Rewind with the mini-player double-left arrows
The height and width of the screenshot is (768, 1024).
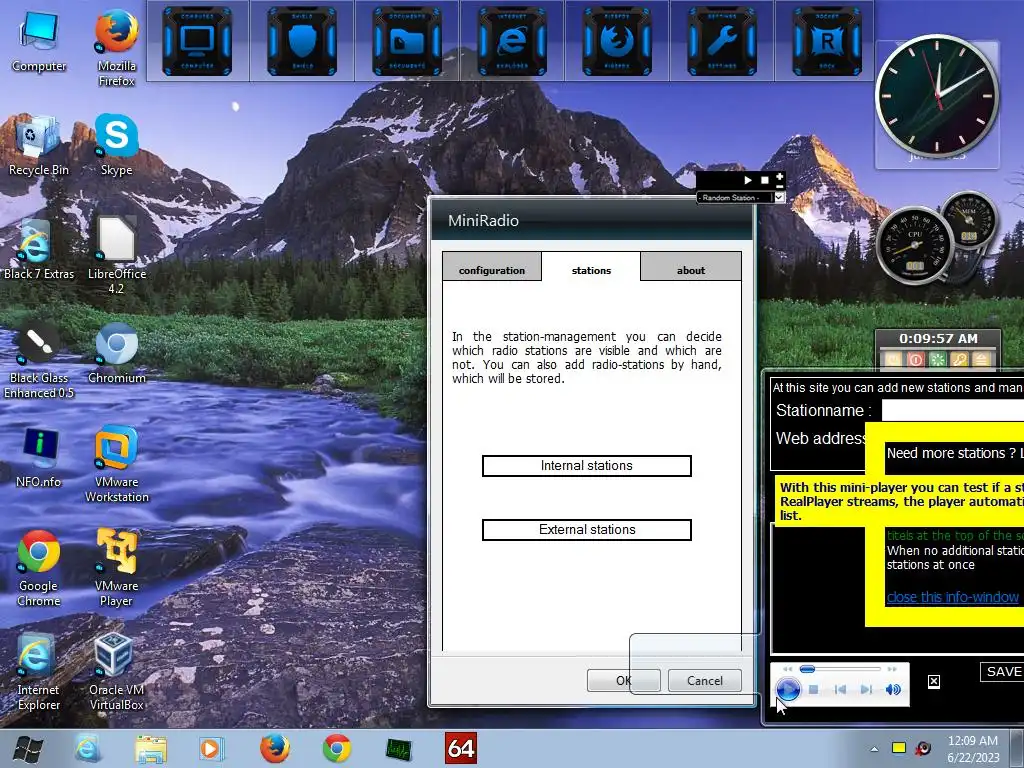click(x=788, y=669)
